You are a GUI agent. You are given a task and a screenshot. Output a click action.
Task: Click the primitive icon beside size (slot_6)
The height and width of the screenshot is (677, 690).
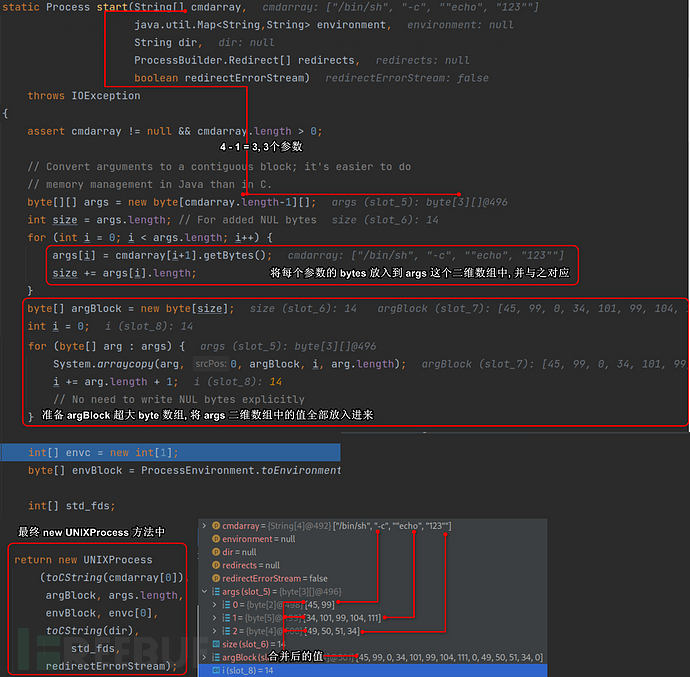pyautogui.click(x=215, y=643)
